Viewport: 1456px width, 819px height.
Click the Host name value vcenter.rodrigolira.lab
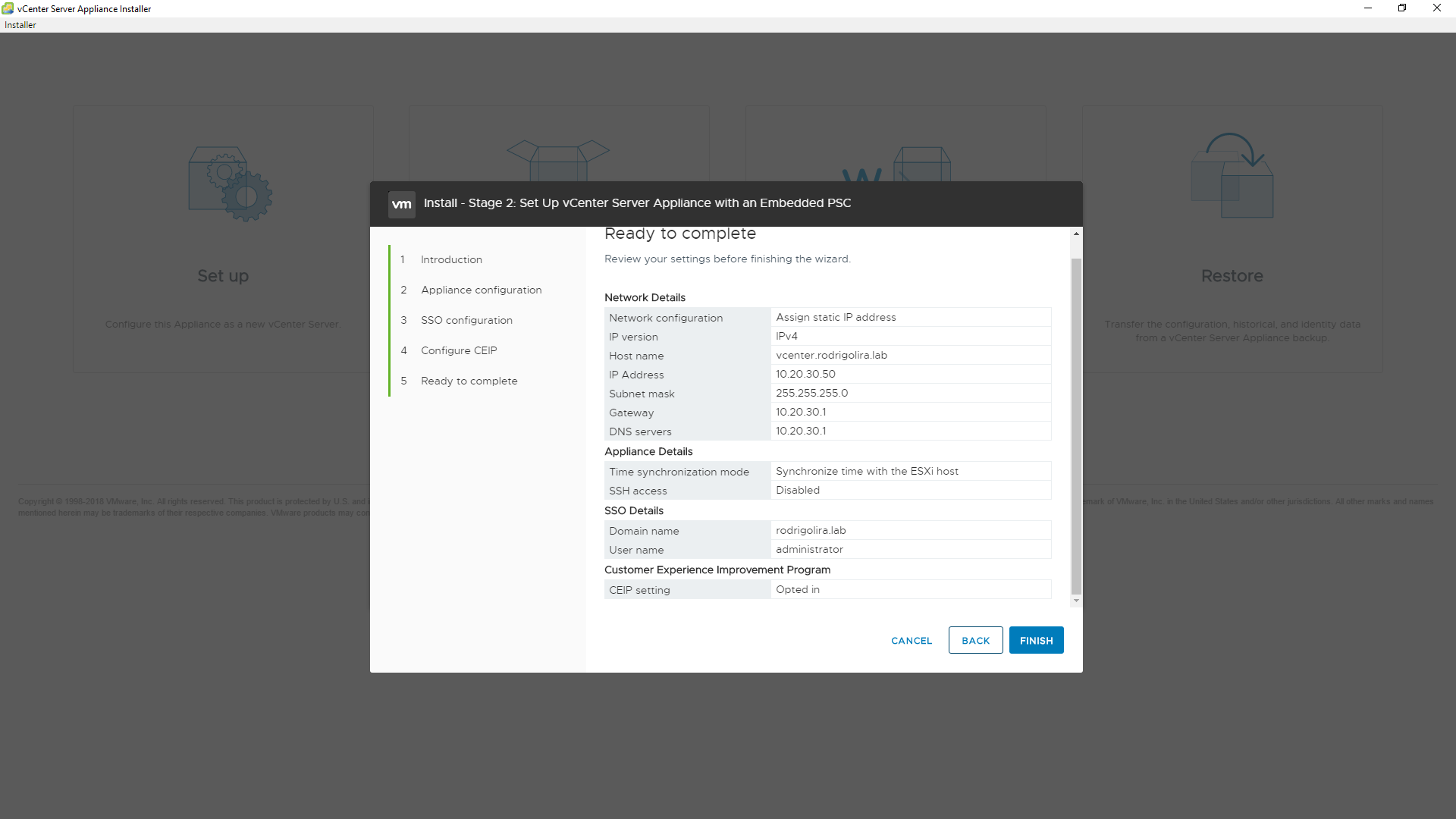coord(831,355)
